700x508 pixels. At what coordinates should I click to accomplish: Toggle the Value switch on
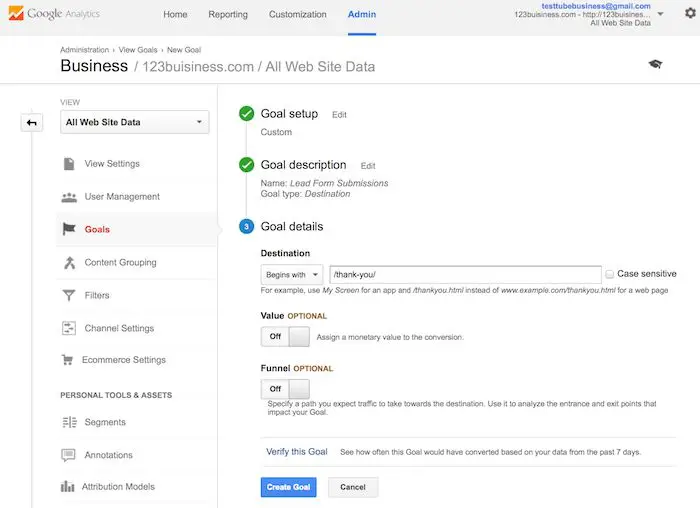point(285,337)
